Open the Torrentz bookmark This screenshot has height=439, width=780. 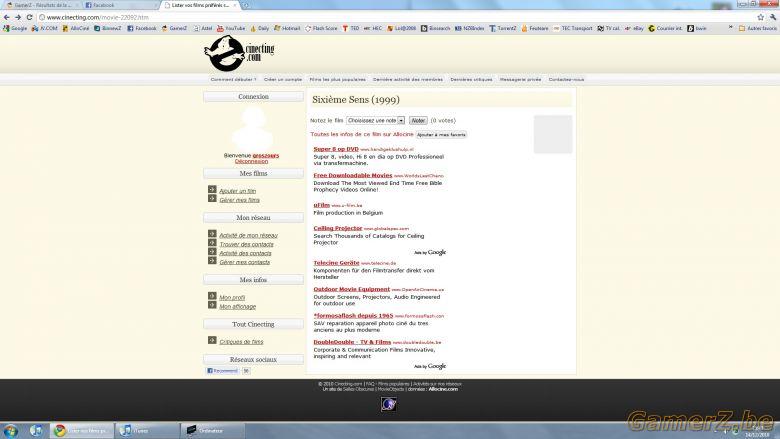502,29
